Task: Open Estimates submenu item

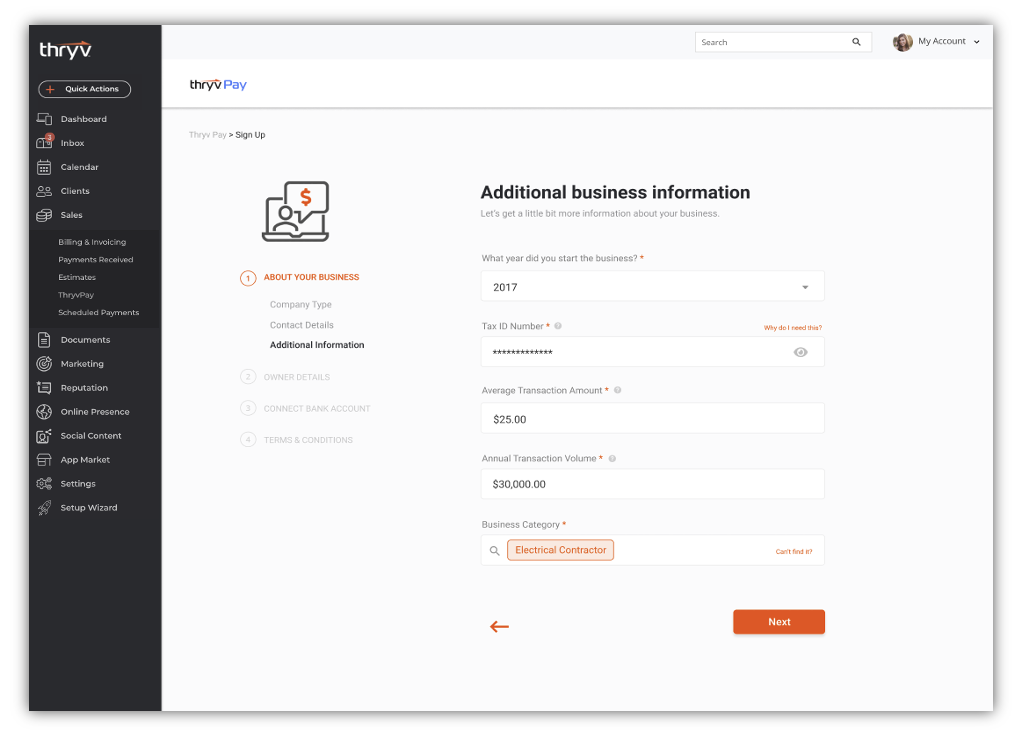Action: (x=77, y=277)
